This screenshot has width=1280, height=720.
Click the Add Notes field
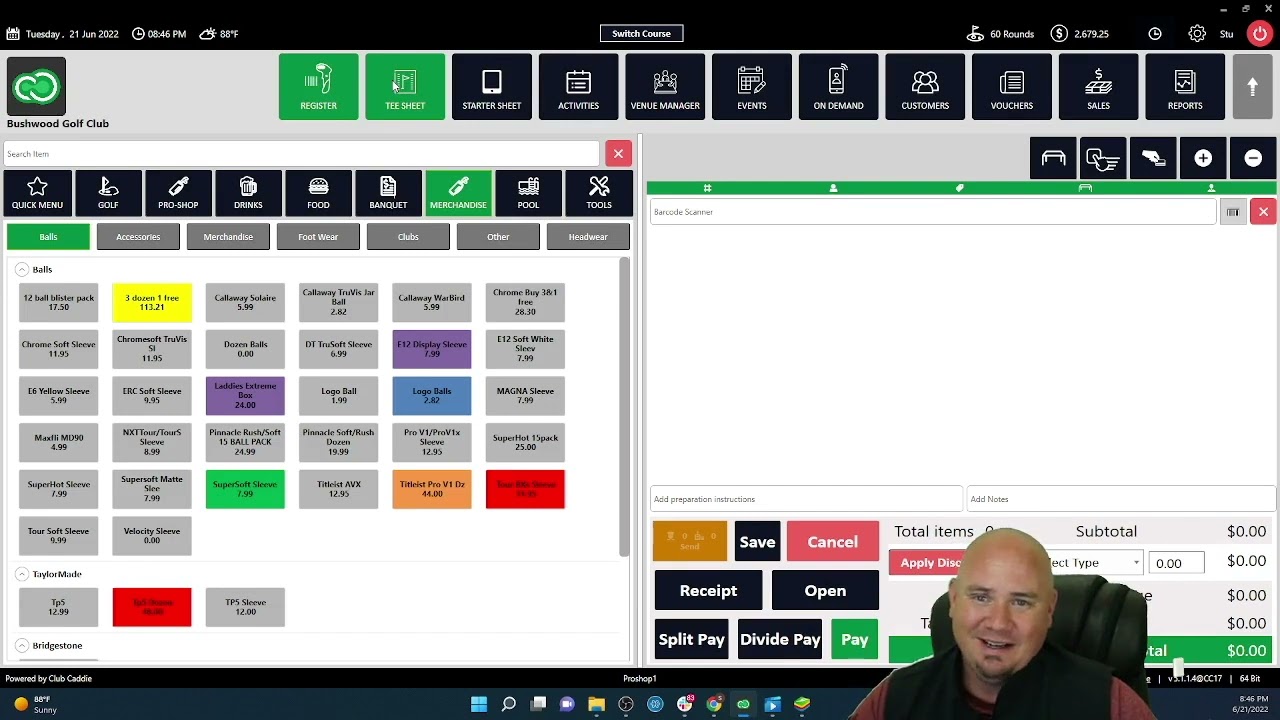(x=1120, y=499)
